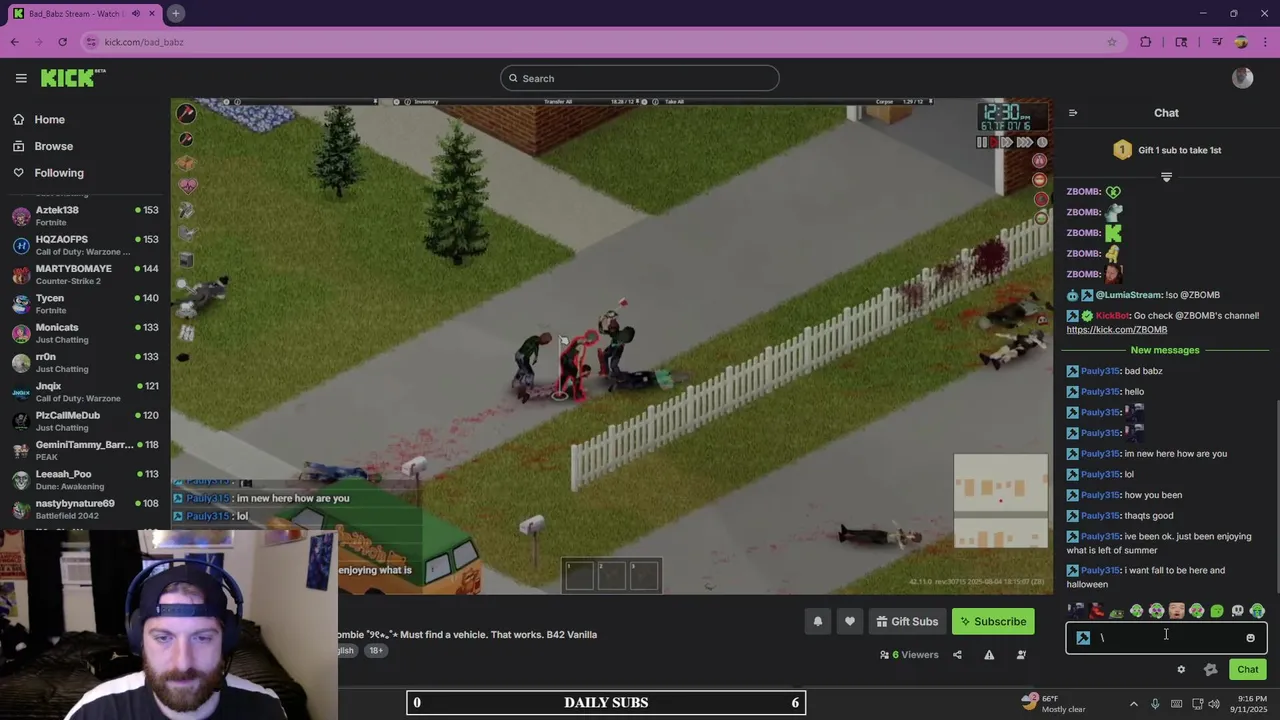
Task: Open the 18+ mature tag
Action: pos(376,650)
